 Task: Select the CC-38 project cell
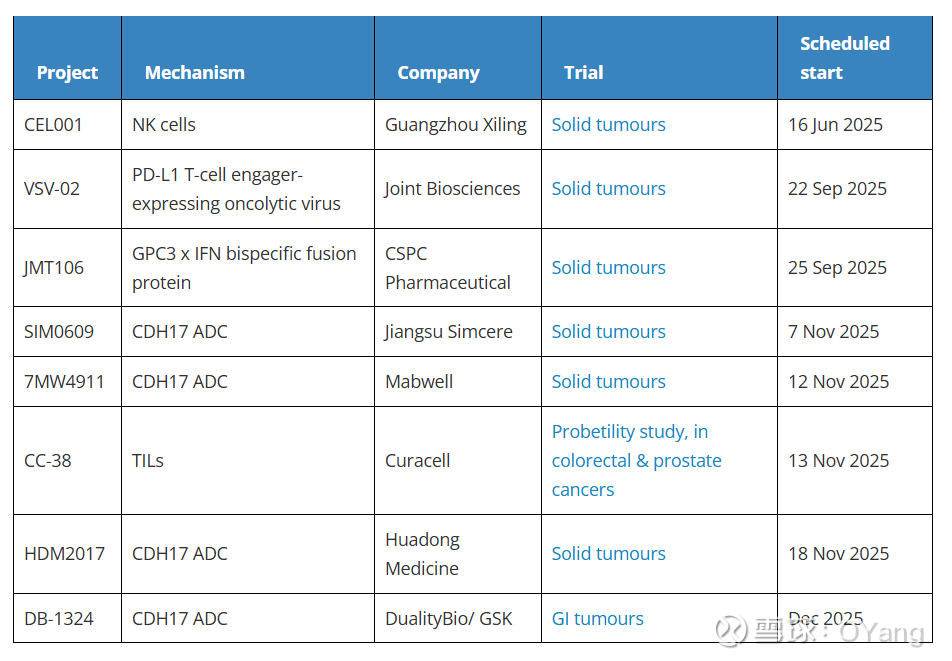(48, 461)
